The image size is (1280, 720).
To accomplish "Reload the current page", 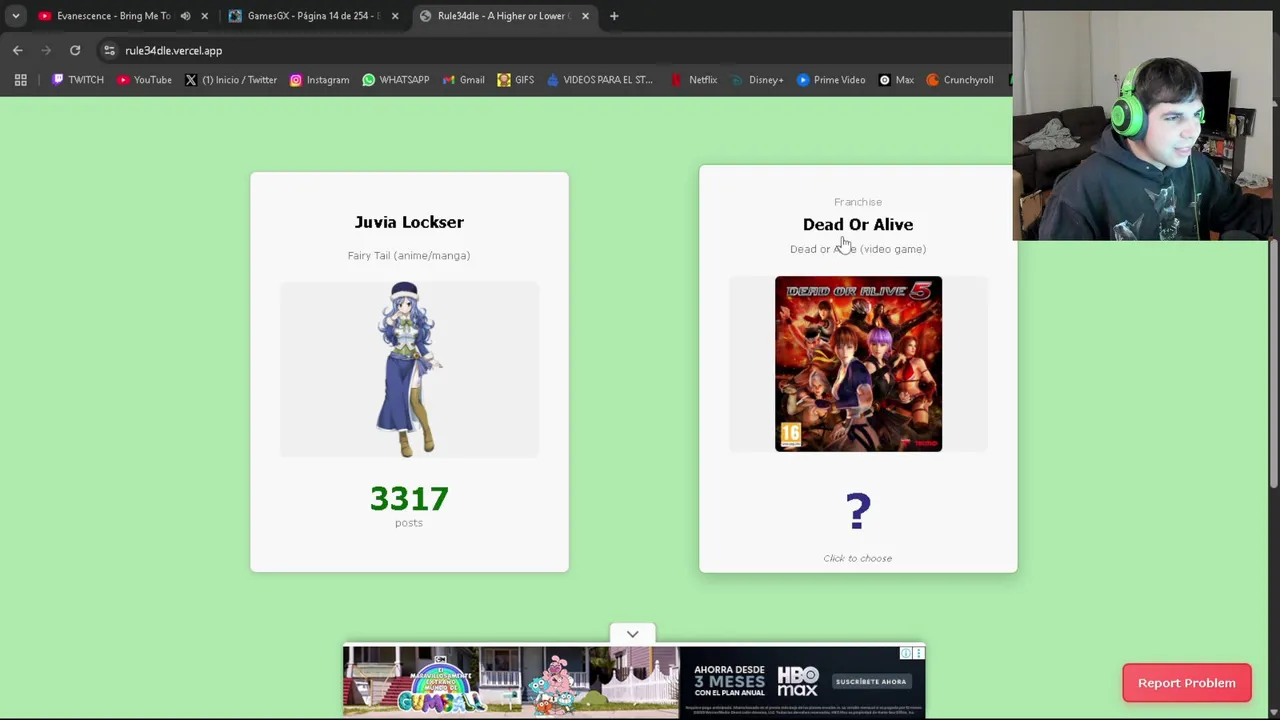I will [75, 50].
